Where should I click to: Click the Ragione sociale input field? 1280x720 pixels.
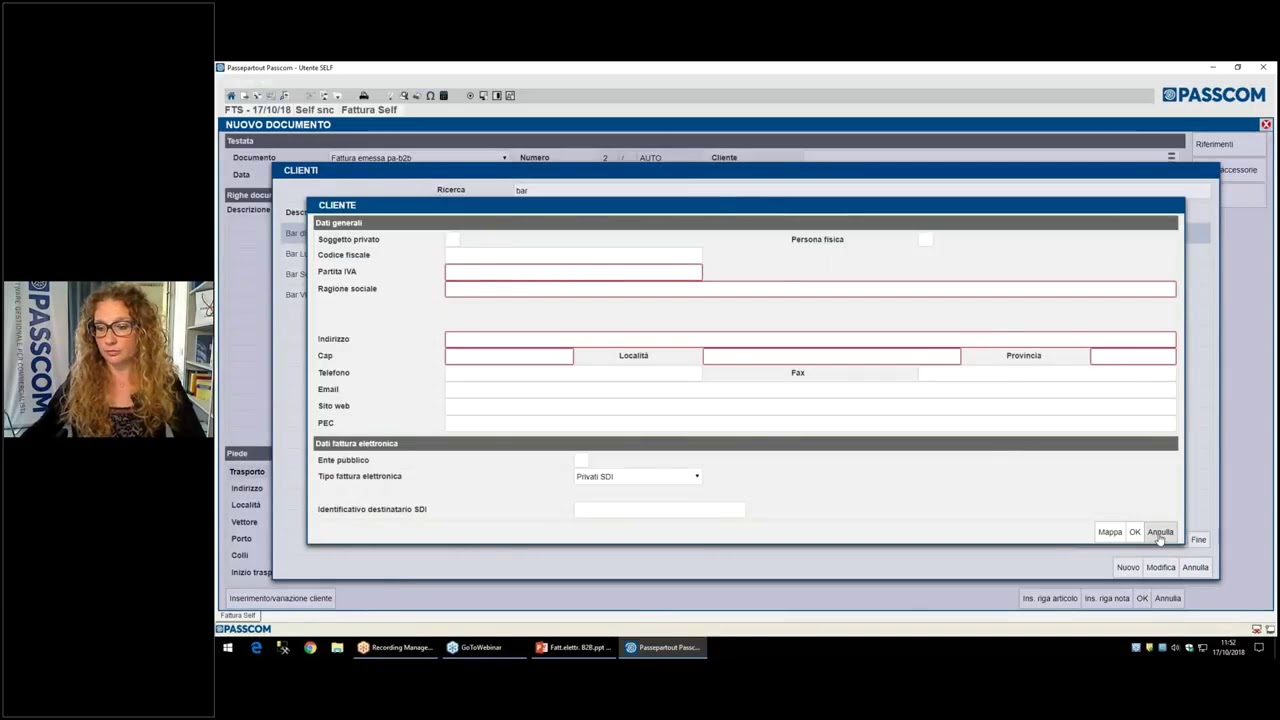tap(811, 289)
